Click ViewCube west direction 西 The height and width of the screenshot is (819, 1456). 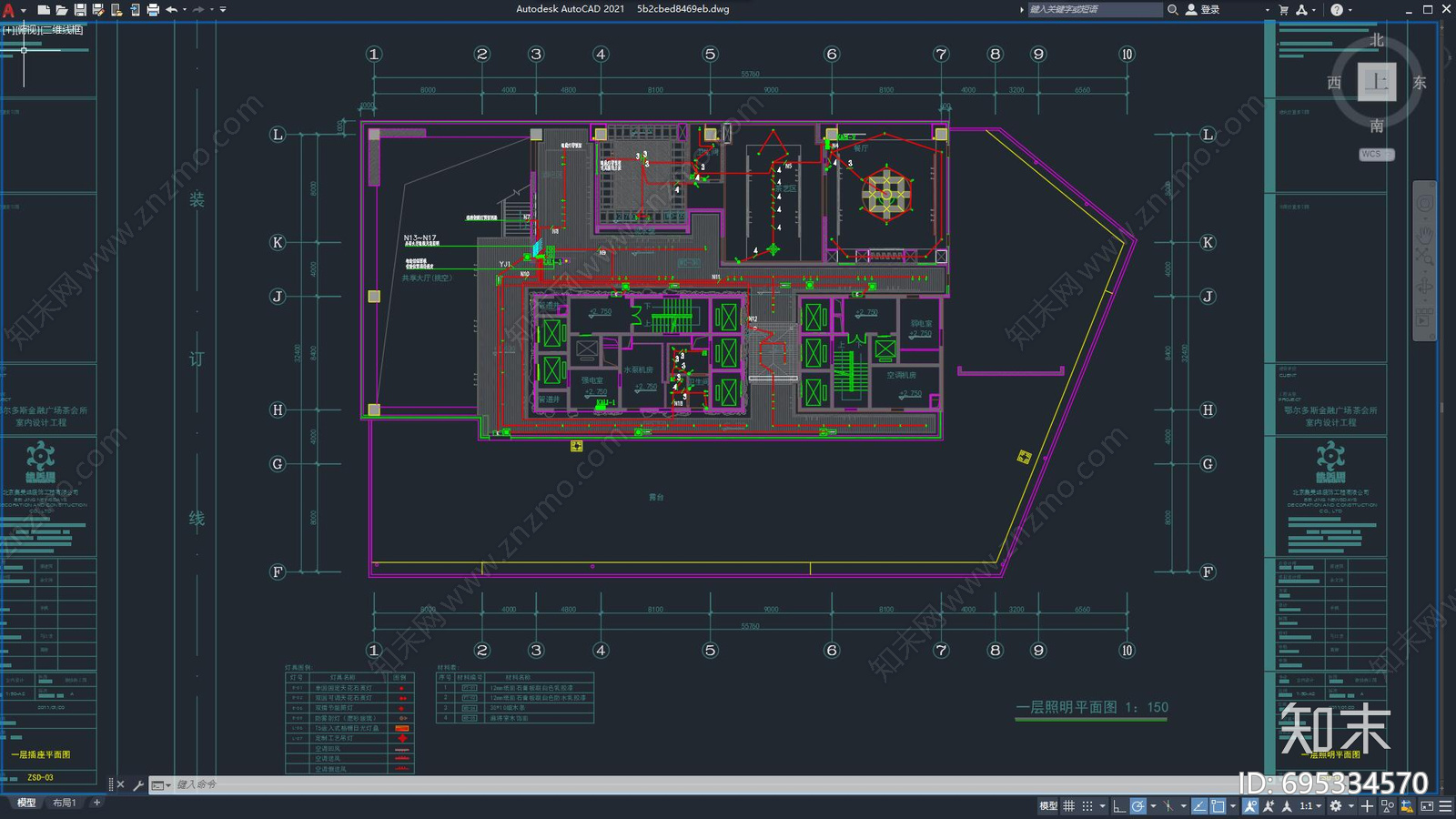point(1334,83)
